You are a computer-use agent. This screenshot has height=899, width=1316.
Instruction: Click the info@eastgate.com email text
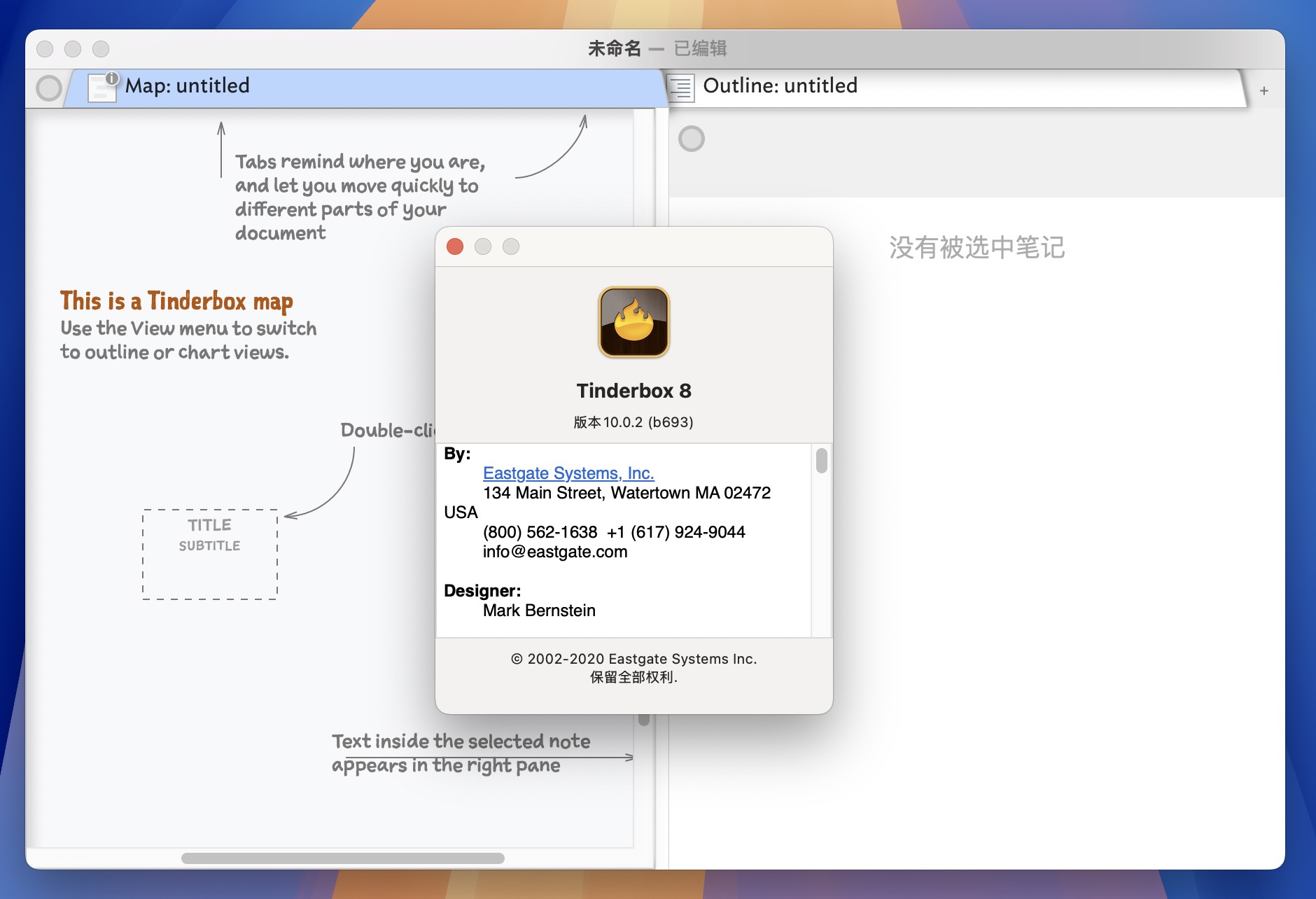coord(555,552)
